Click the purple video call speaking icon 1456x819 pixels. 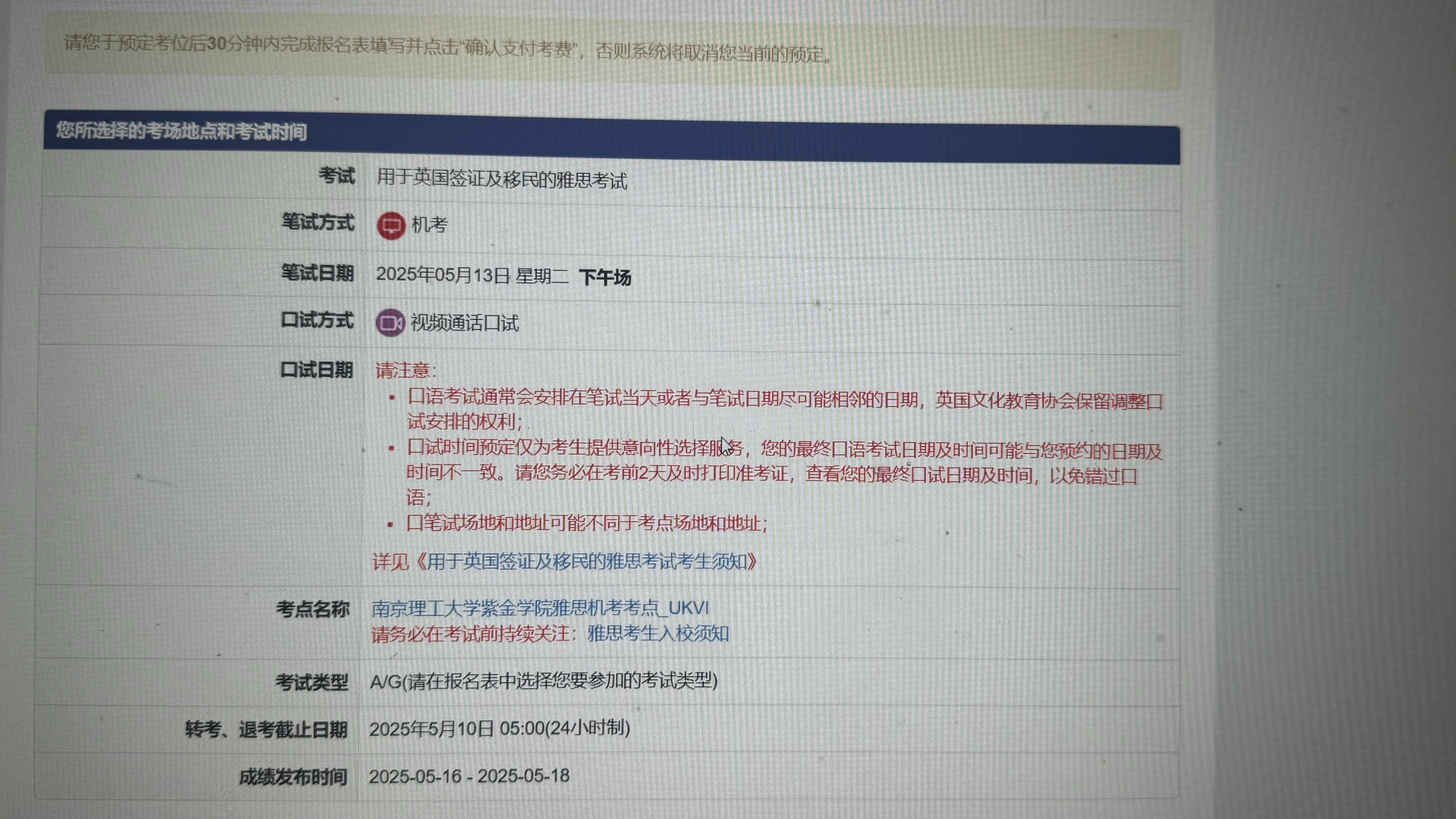tap(390, 323)
